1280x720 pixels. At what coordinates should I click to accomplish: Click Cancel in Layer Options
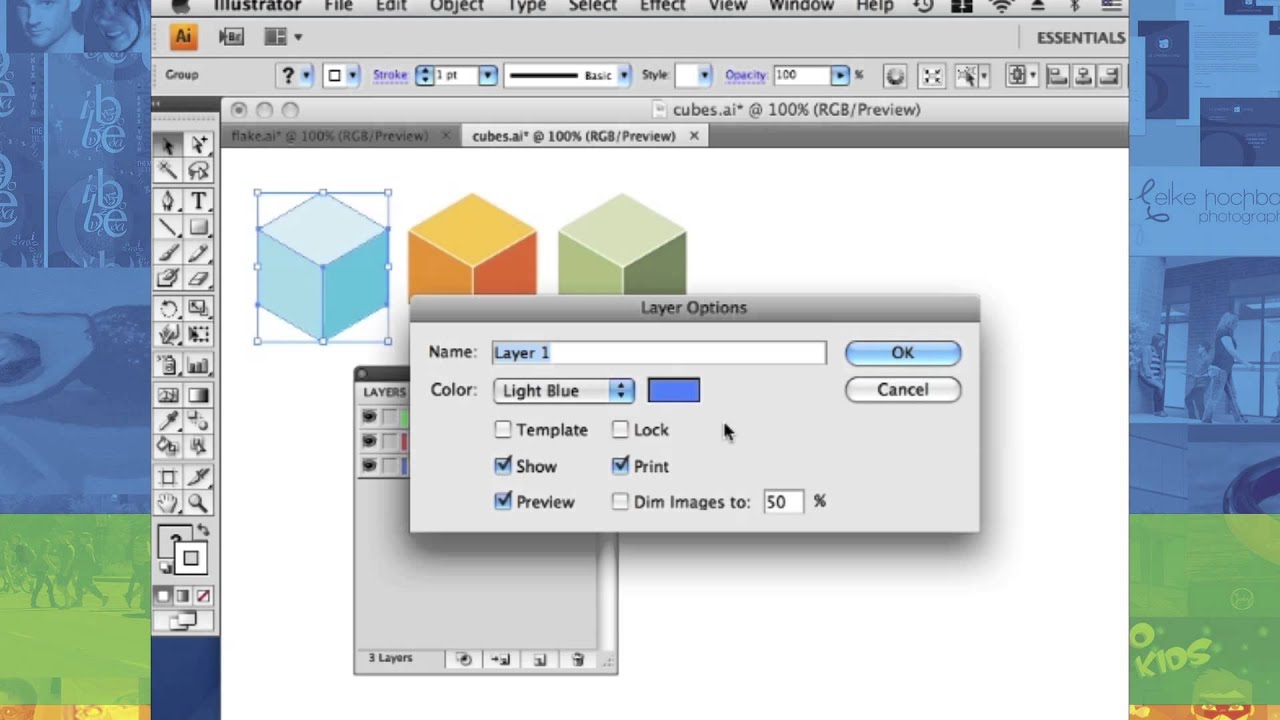(x=903, y=390)
